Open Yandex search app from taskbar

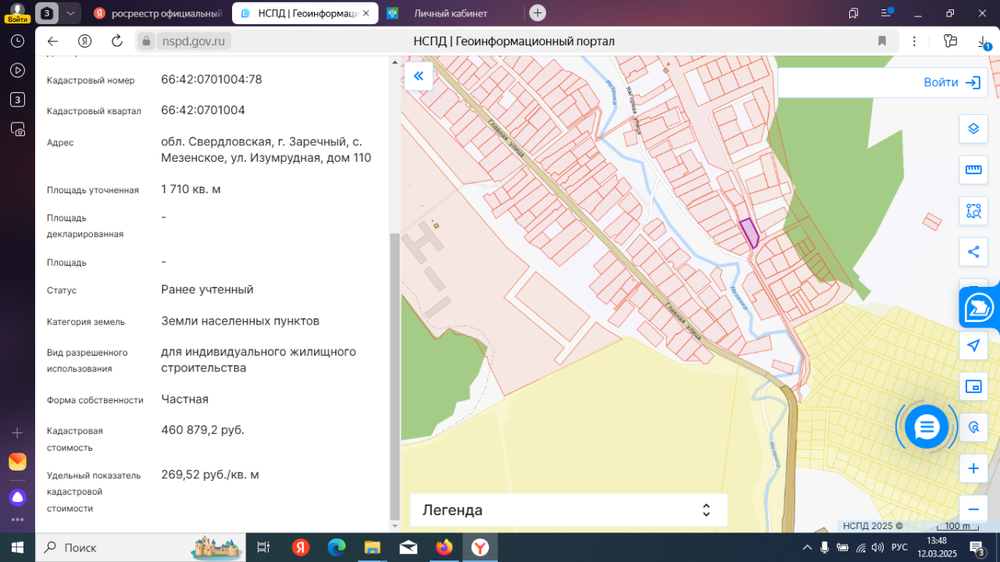point(300,547)
